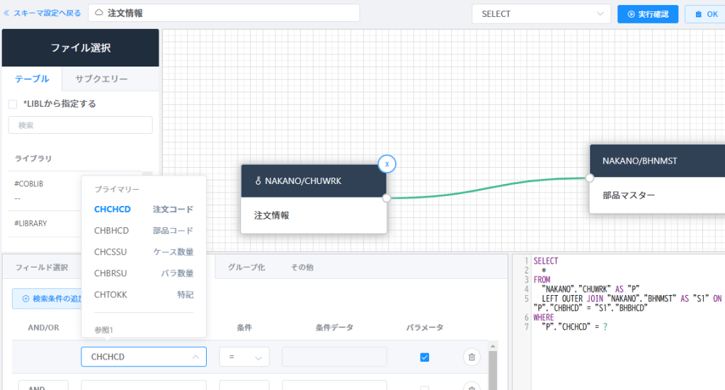Click the 検索 library search field
This screenshot has height=390, width=725.
point(80,125)
